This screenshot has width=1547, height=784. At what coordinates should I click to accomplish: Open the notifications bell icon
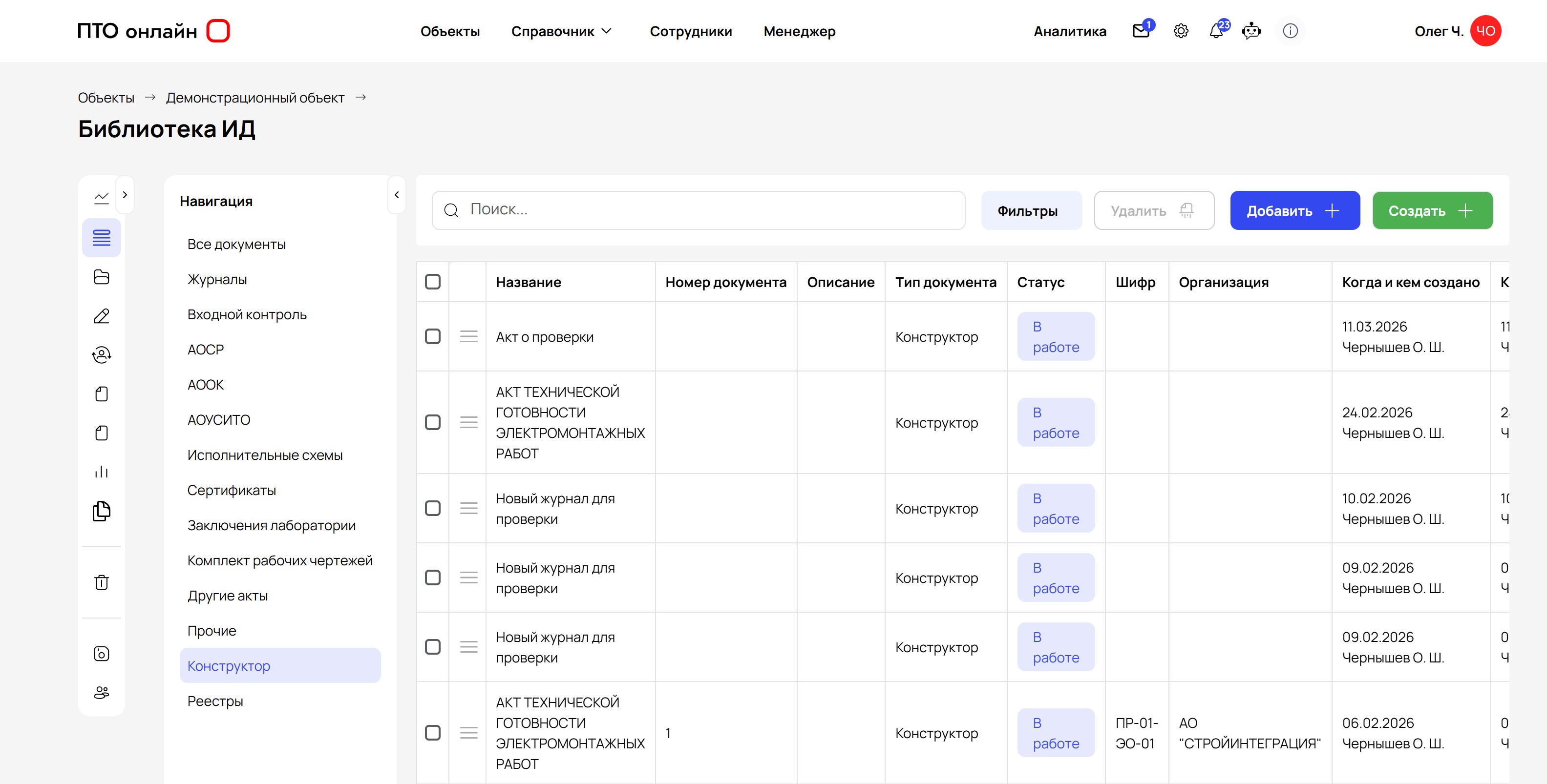pos(1217,31)
